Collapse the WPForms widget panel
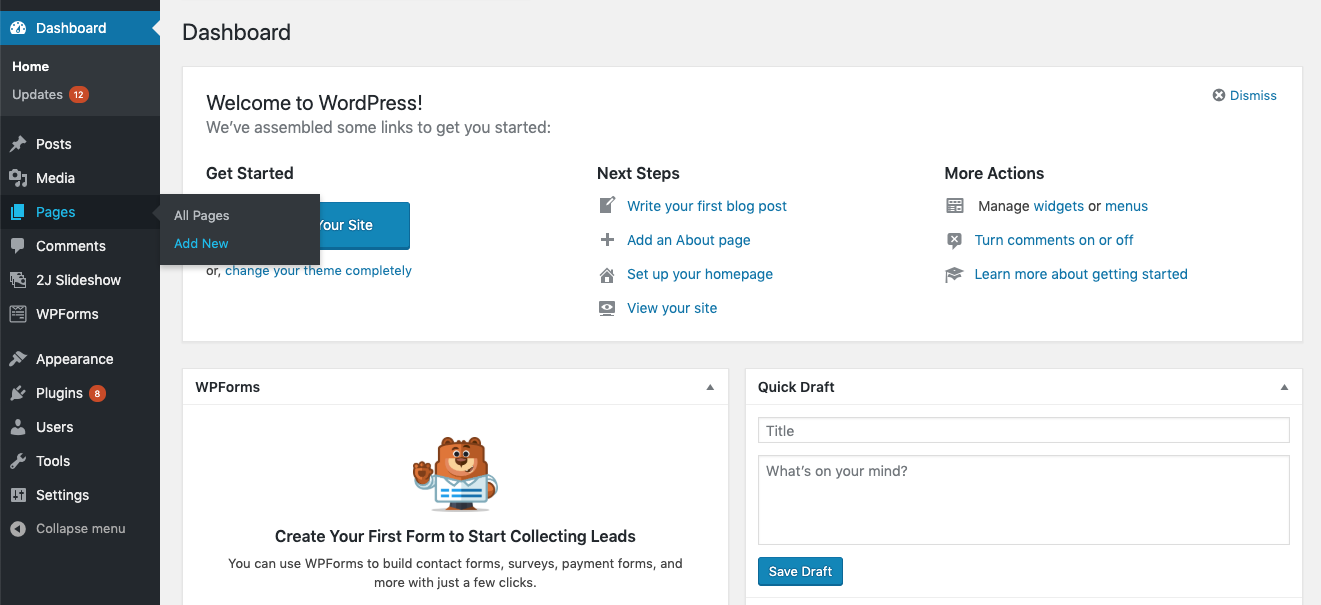The width and height of the screenshot is (1321, 605). (710, 387)
